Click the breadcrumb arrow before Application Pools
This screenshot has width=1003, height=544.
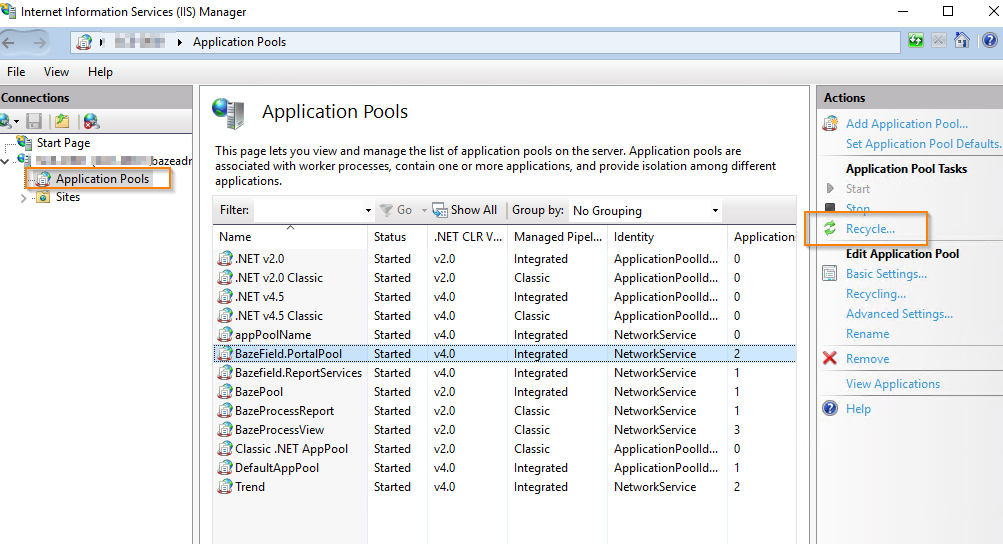click(x=180, y=42)
